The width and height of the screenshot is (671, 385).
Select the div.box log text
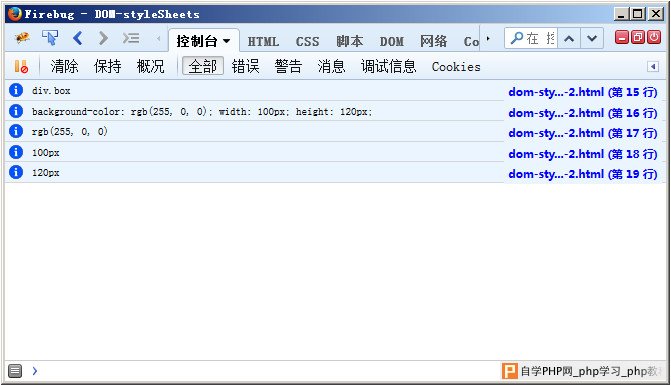point(51,91)
